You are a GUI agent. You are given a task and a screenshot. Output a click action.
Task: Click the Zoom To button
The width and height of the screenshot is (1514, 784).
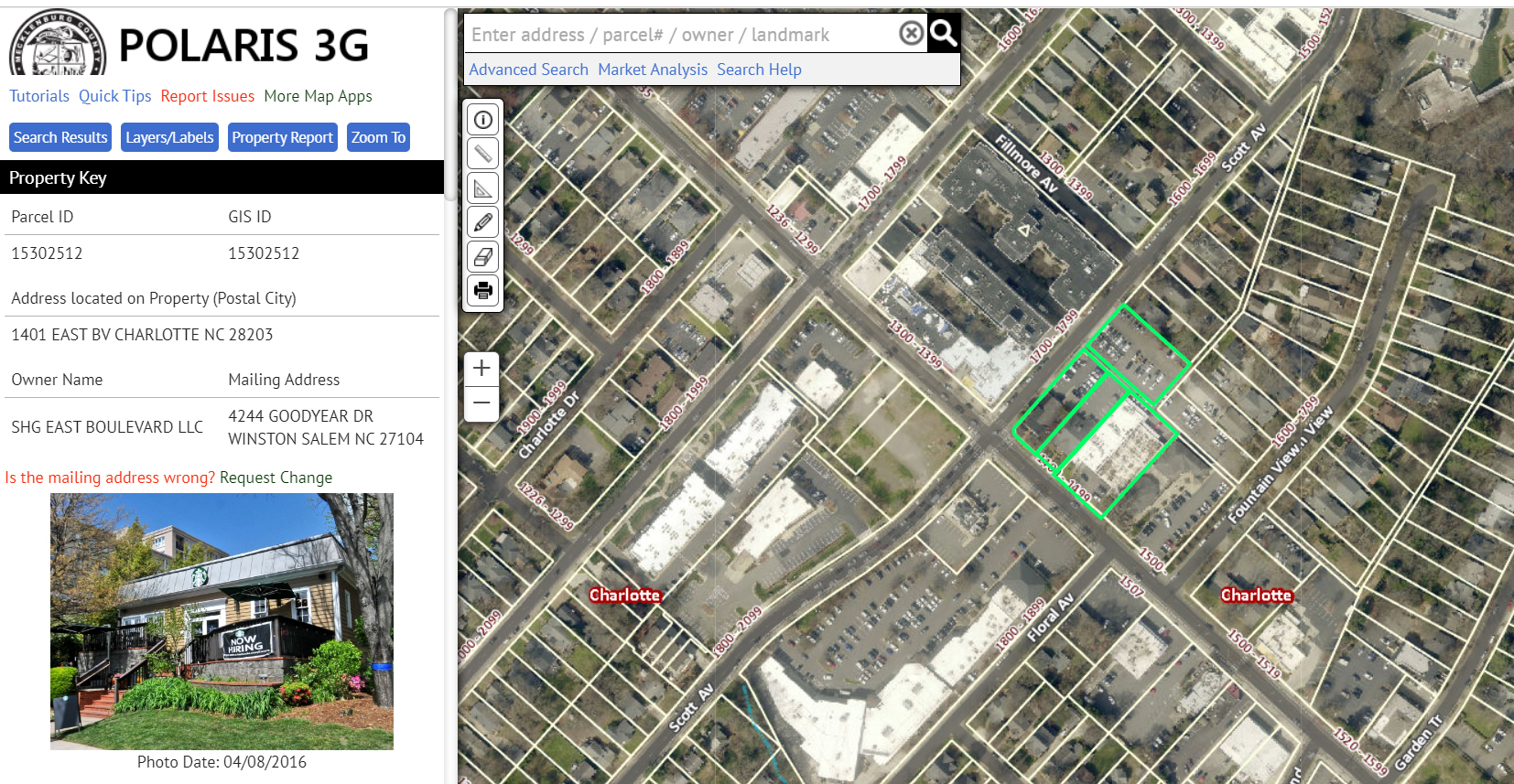[378, 137]
